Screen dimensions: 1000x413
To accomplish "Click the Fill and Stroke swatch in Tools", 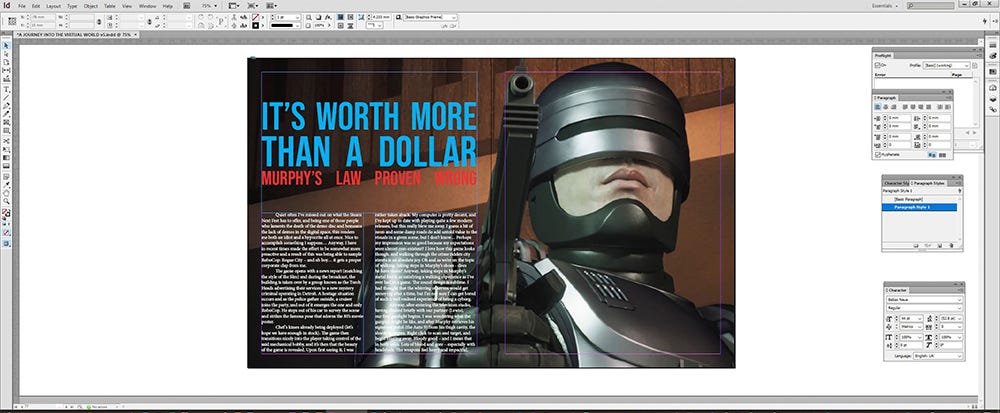I will pos(6,214).
